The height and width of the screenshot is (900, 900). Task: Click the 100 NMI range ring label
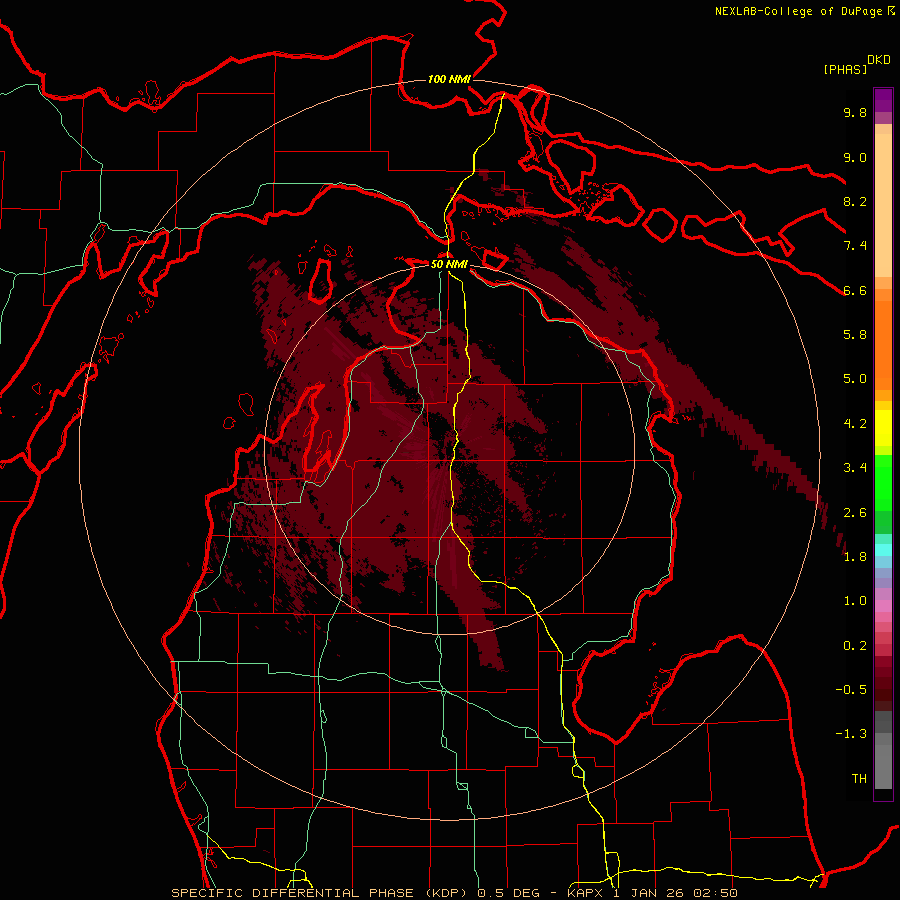(449, 79)
